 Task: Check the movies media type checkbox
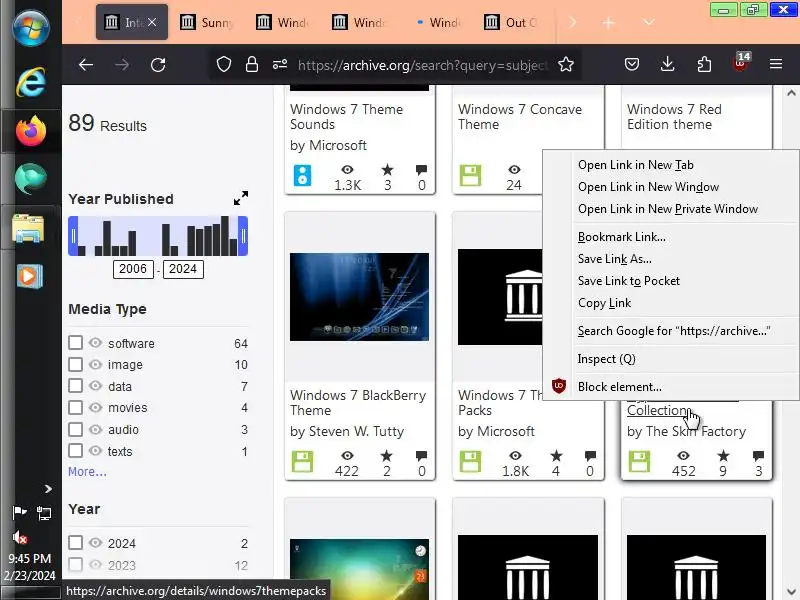[x=76, y=407]
